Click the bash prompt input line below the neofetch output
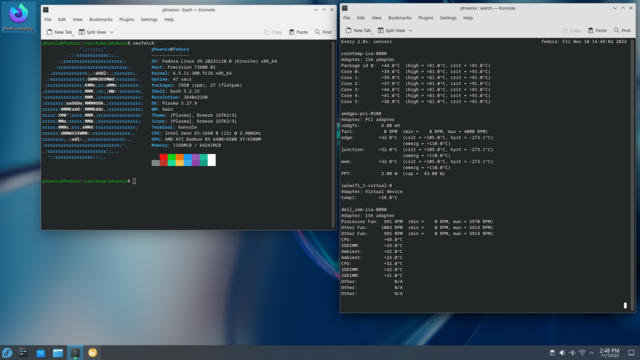640x360 pixels. tap(89, 181)
